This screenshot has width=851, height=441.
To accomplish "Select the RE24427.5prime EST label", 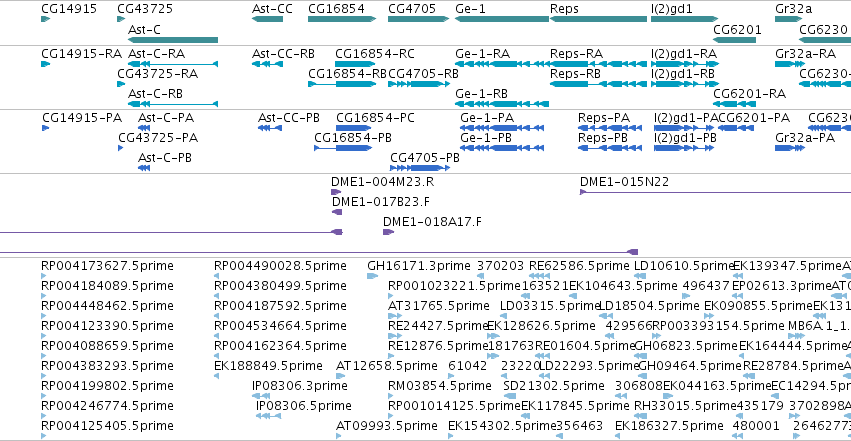I will (x=439, y=326).
